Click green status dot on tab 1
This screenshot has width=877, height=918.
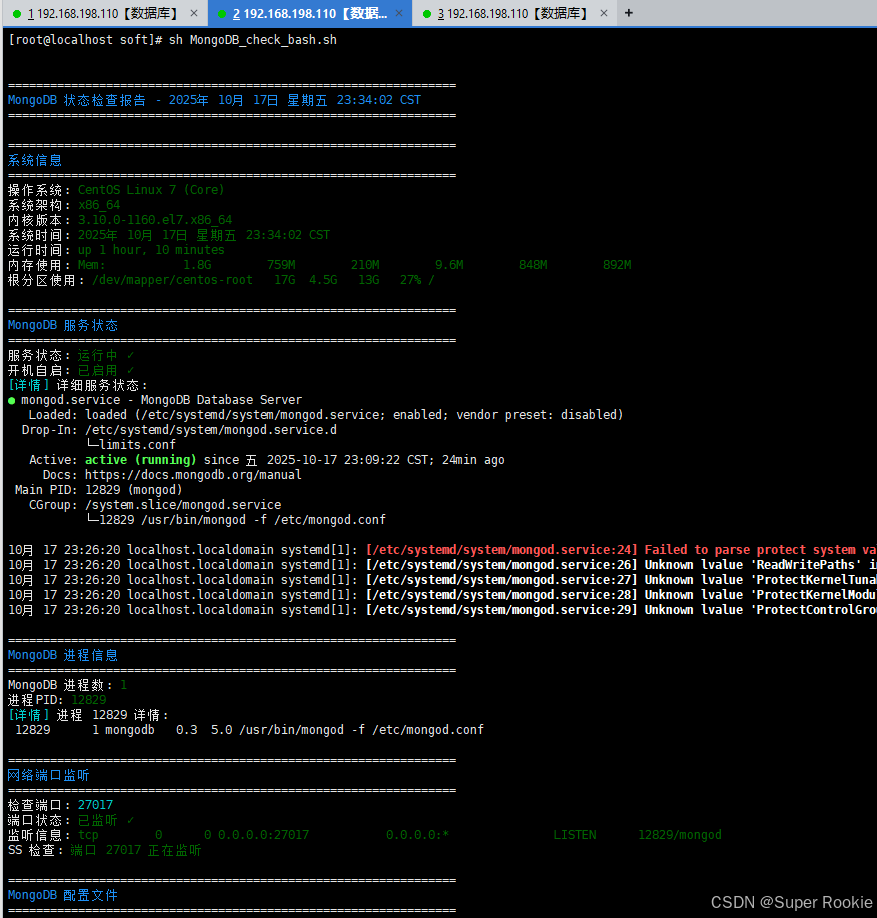17,13
